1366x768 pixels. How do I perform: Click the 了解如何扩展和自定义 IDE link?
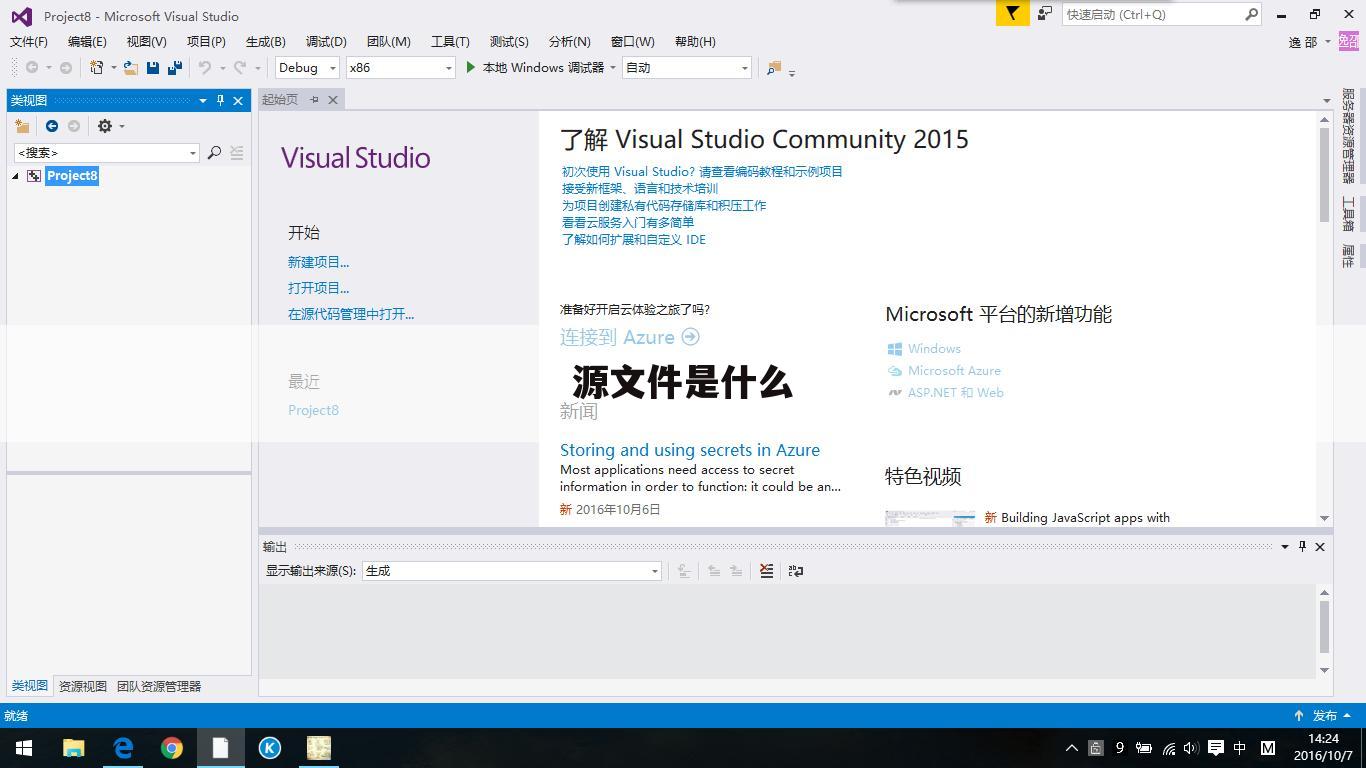634,240
